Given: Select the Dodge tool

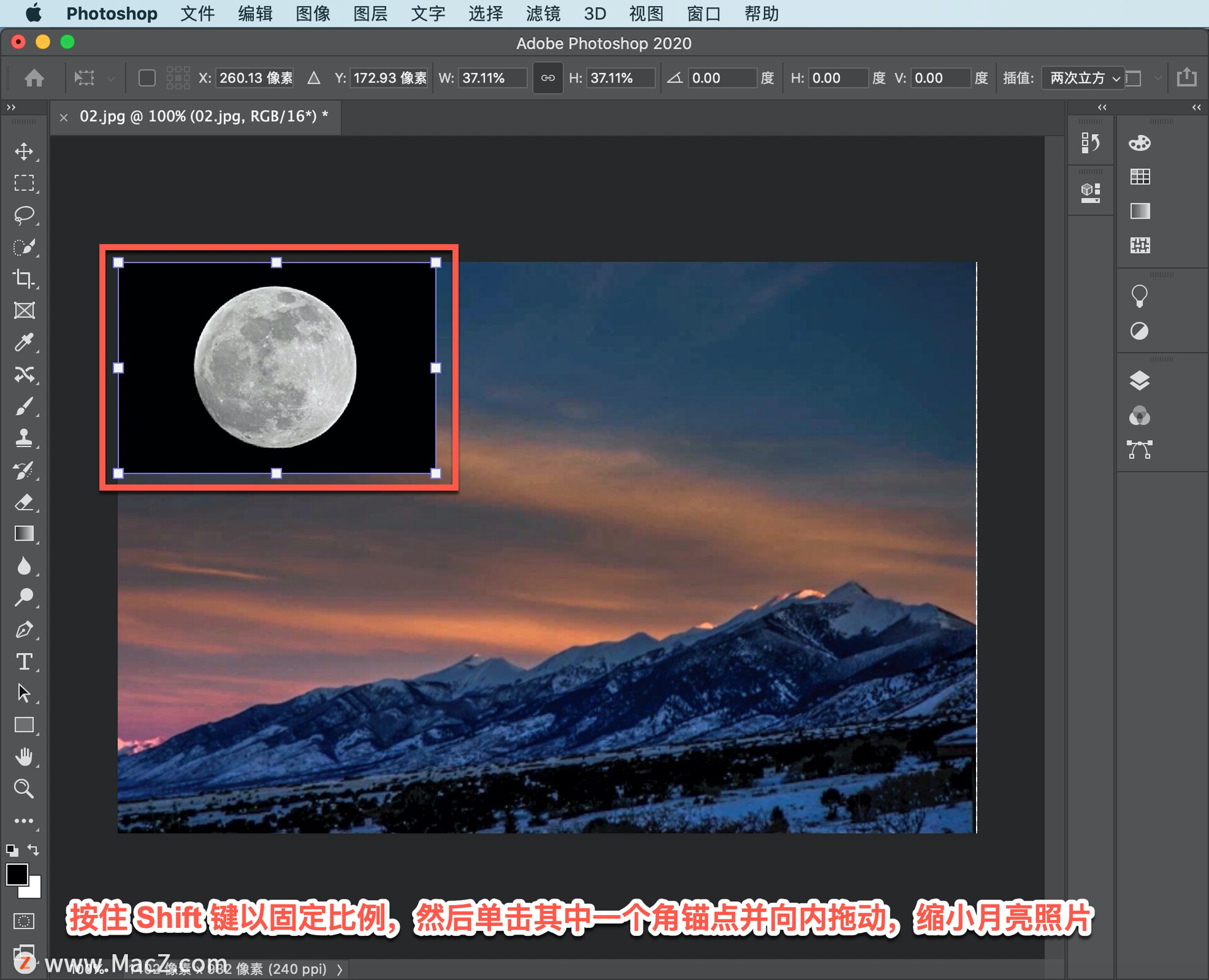Looking at the screenshot, I should tap(24, 597).
